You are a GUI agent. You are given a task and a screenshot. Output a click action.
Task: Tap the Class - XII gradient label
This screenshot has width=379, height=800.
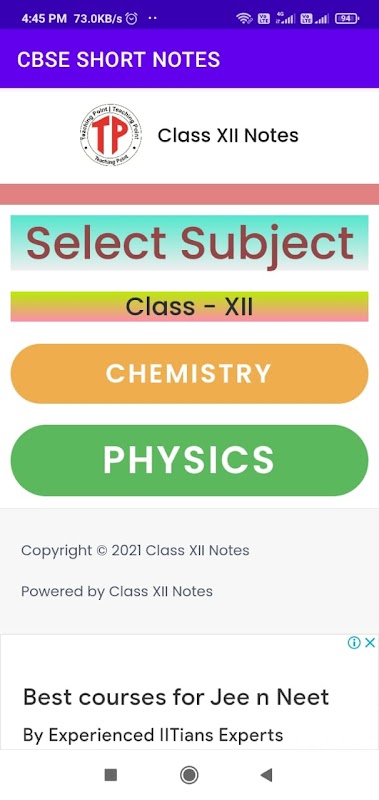point(189,307)
